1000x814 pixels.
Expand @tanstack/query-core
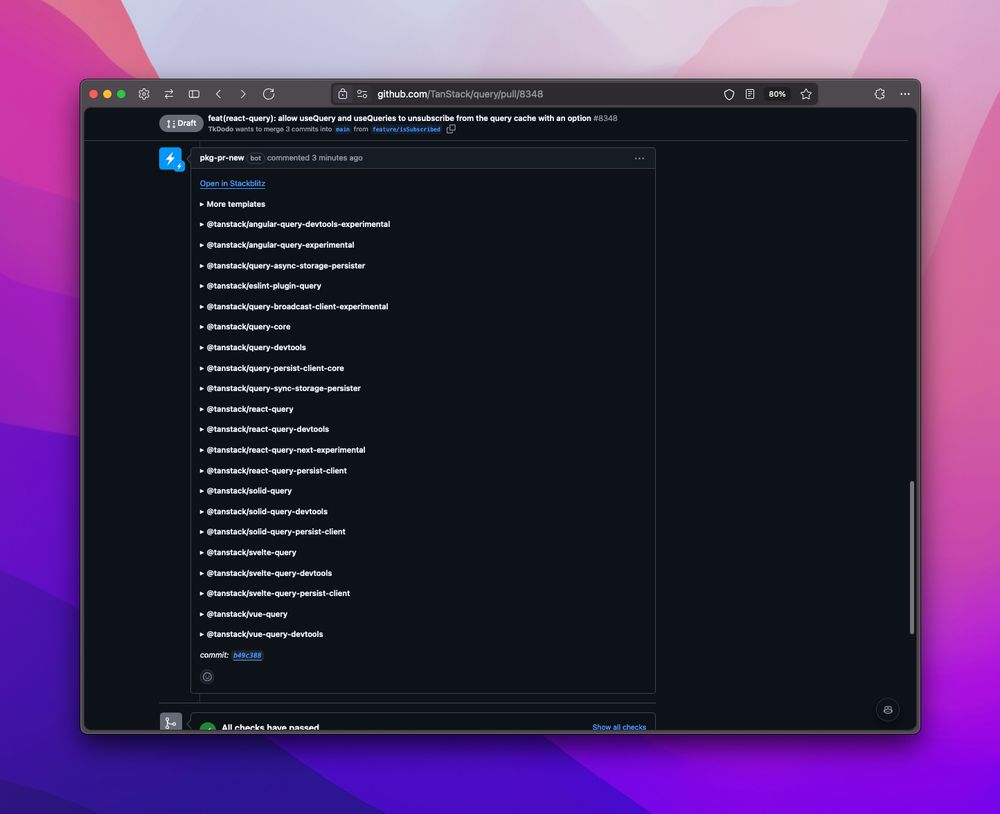click(245, 327)
